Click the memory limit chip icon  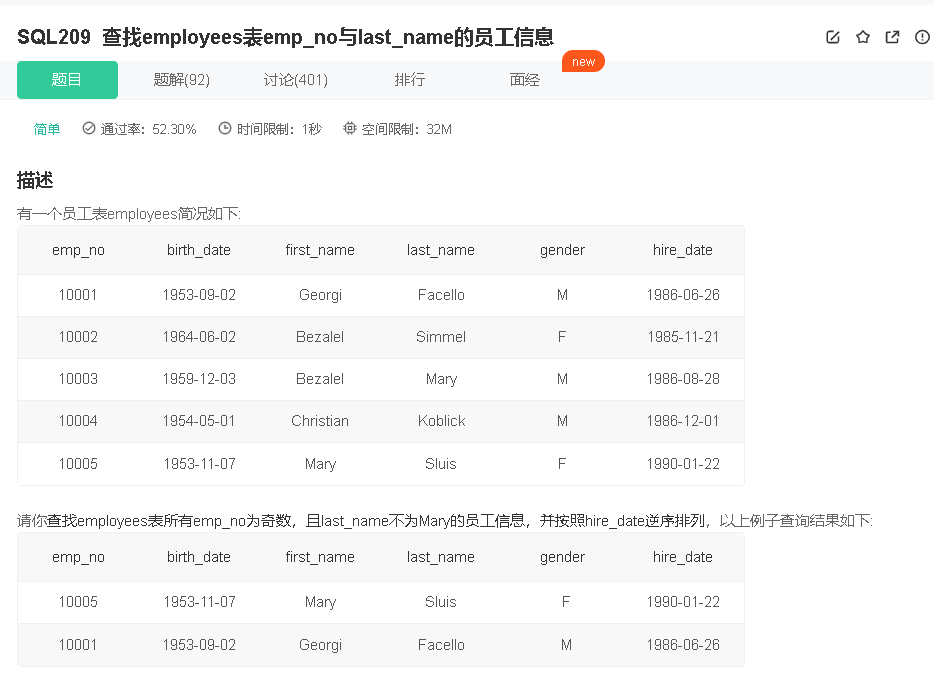tap(350, 128)
